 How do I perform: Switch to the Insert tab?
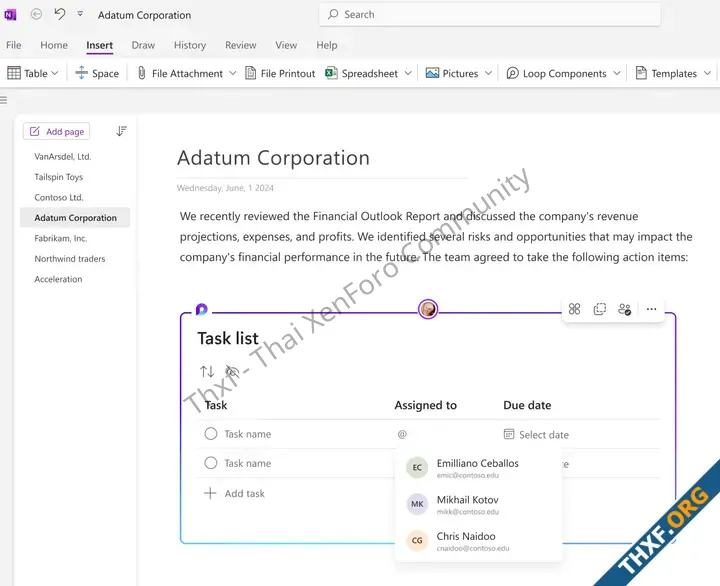coord(99,45)
